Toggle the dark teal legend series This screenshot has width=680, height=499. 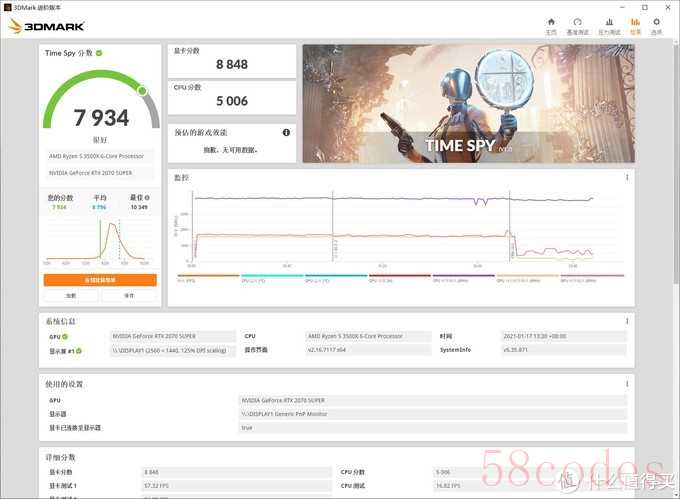(336, 278)
